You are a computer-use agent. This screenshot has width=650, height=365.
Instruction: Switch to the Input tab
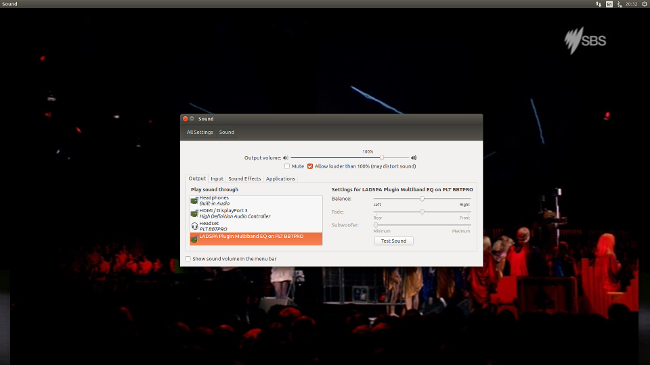coord(217,179)
